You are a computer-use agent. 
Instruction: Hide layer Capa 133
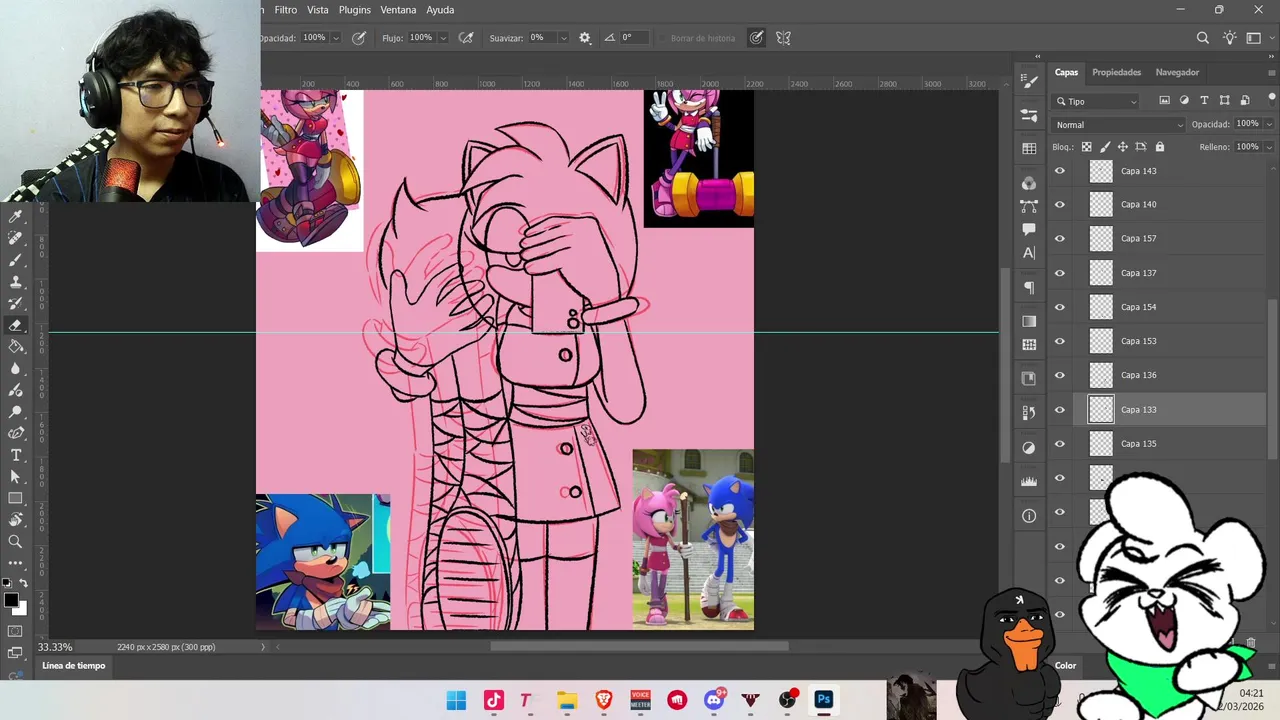pyautogui.click(x=1060, y=410)
